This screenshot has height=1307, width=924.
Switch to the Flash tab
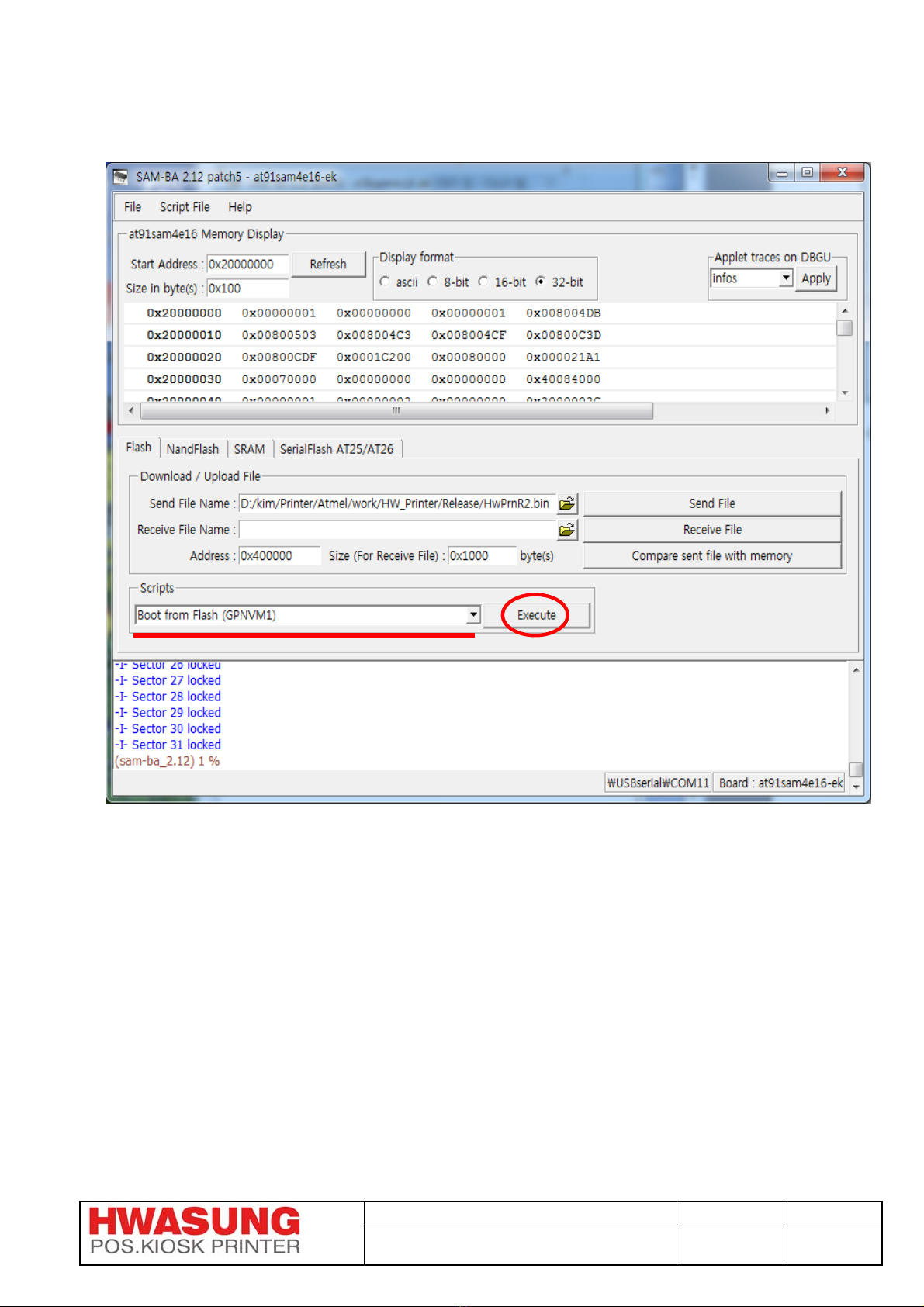139,448
